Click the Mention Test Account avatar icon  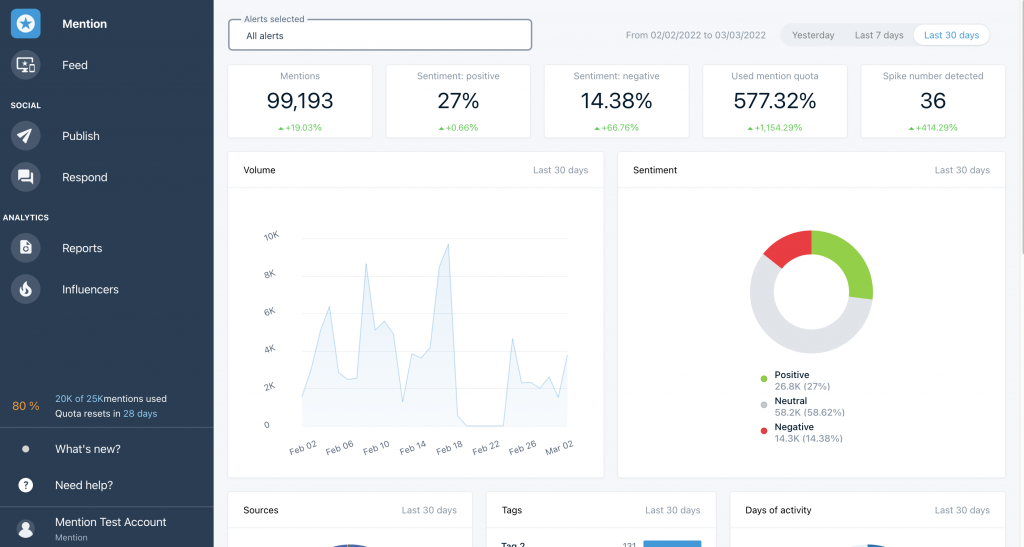coord(26,528)
